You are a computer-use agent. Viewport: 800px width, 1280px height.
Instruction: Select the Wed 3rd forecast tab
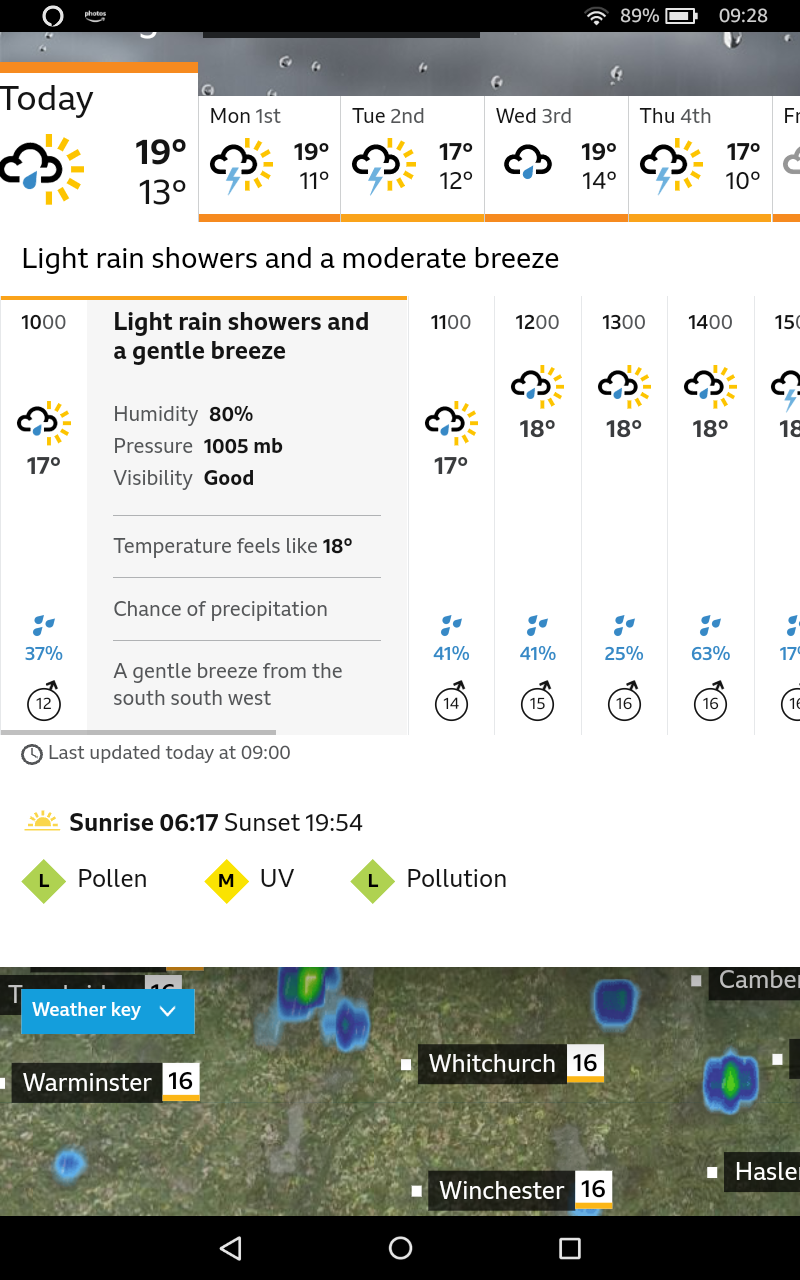[x=556, y=157]
